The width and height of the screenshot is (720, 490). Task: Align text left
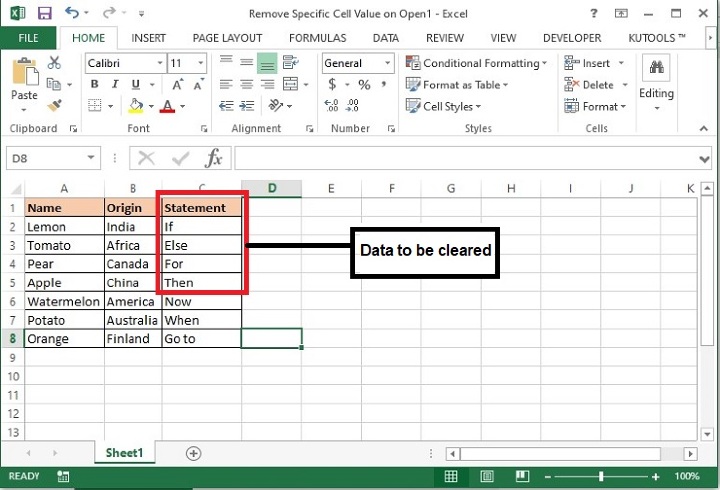226,84
